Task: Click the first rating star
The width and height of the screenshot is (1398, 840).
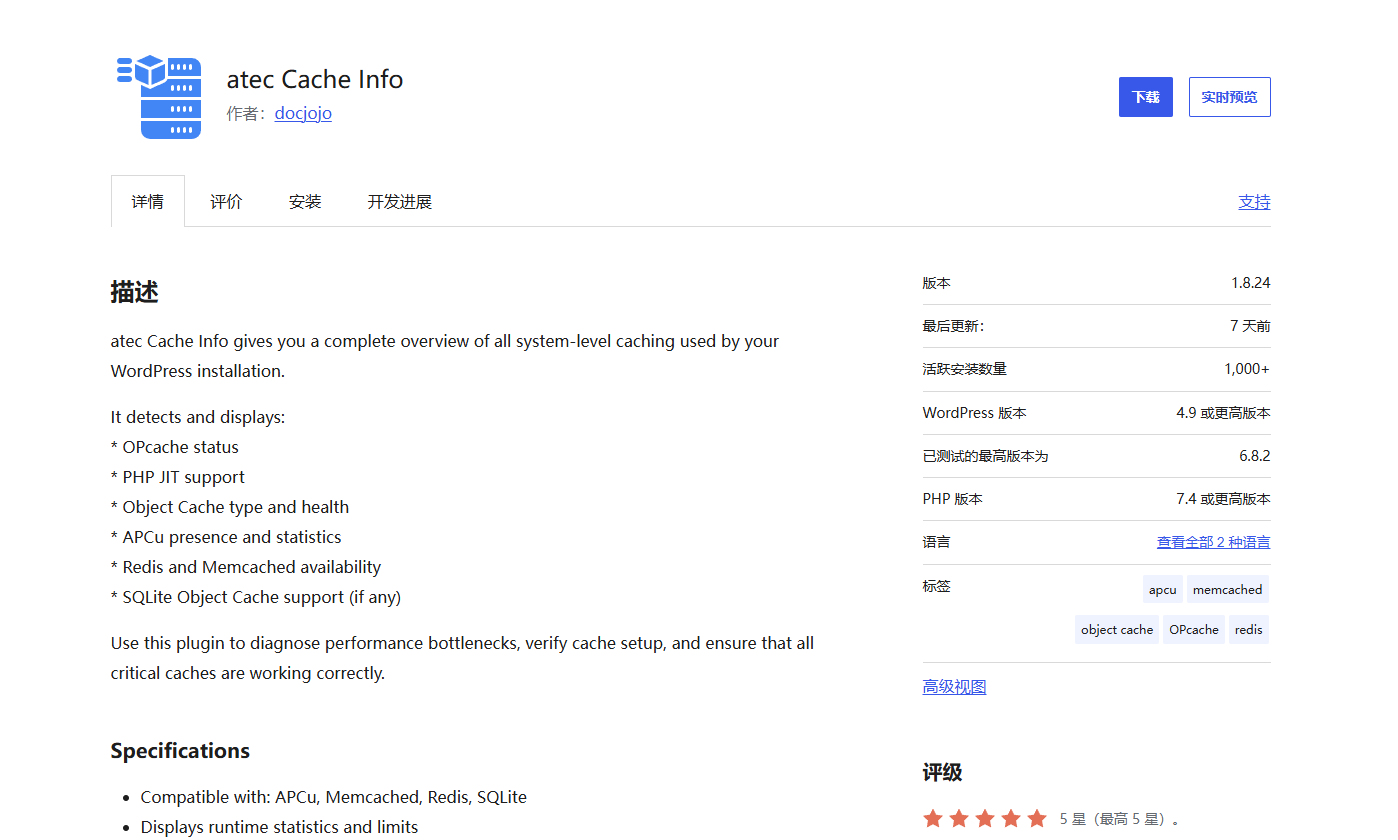Action: click(933, 819)
